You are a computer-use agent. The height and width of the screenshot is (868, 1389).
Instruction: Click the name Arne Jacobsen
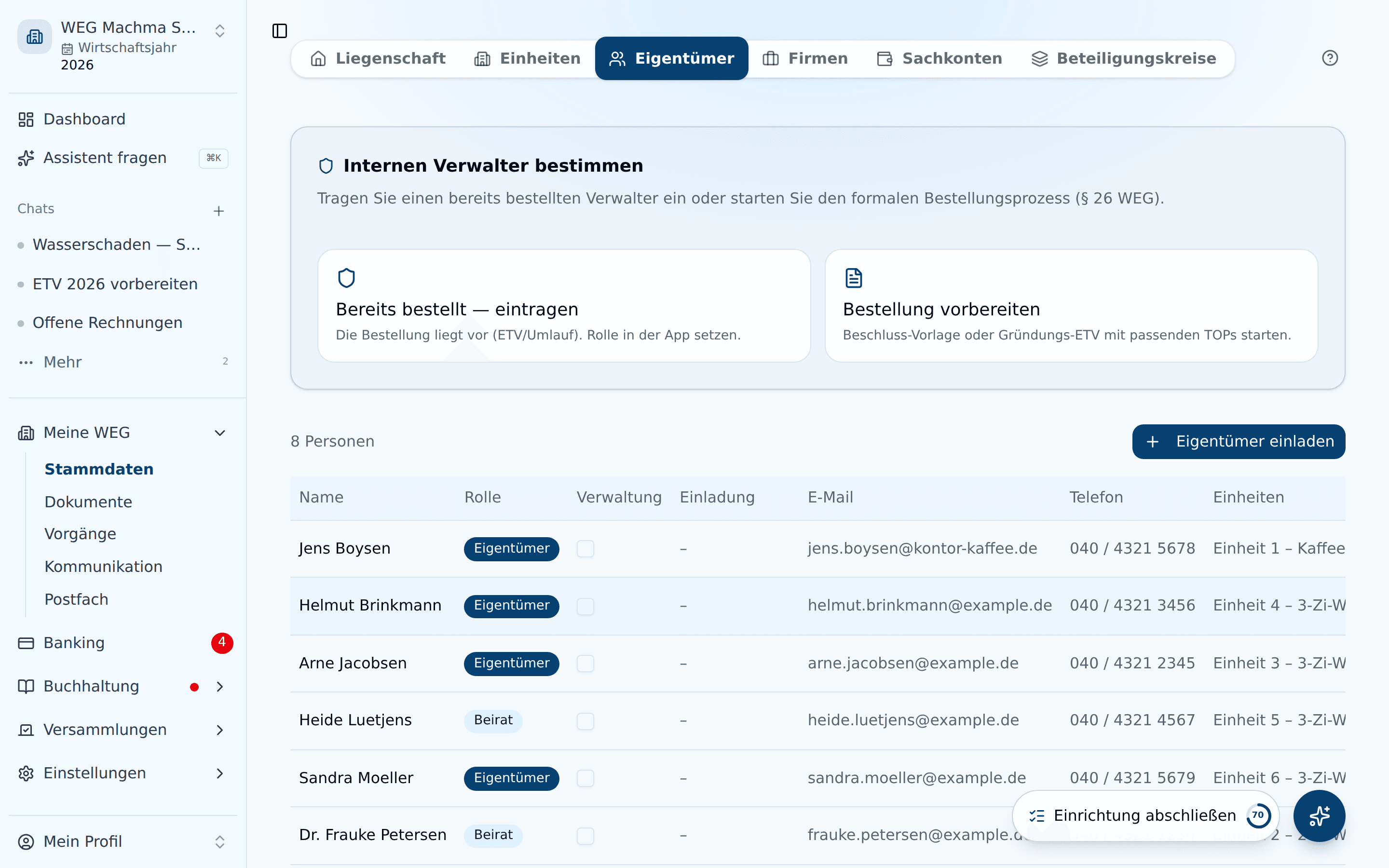pos(353,664)
